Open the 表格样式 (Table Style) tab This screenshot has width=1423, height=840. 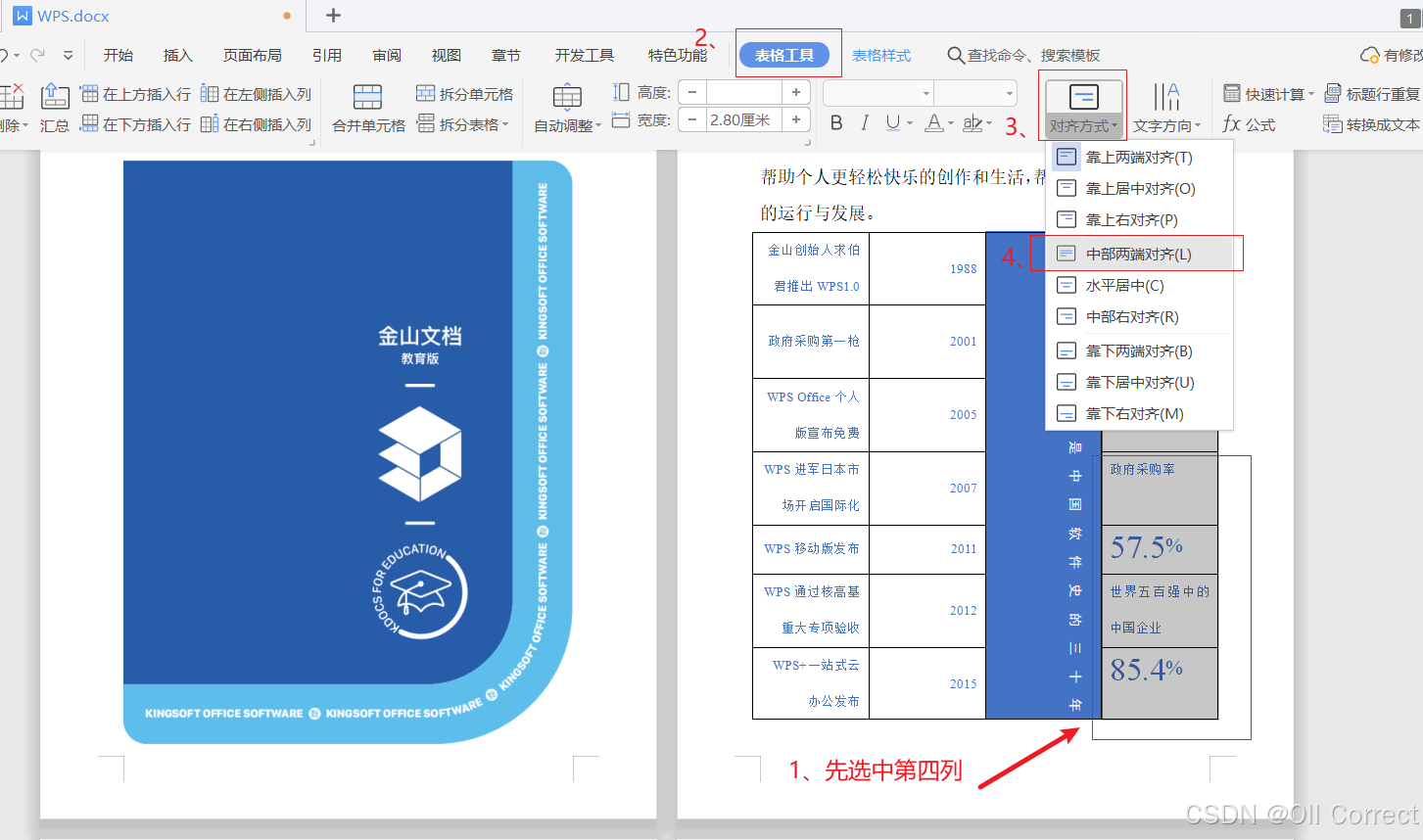pyautogui.click(x=881, y=55)
